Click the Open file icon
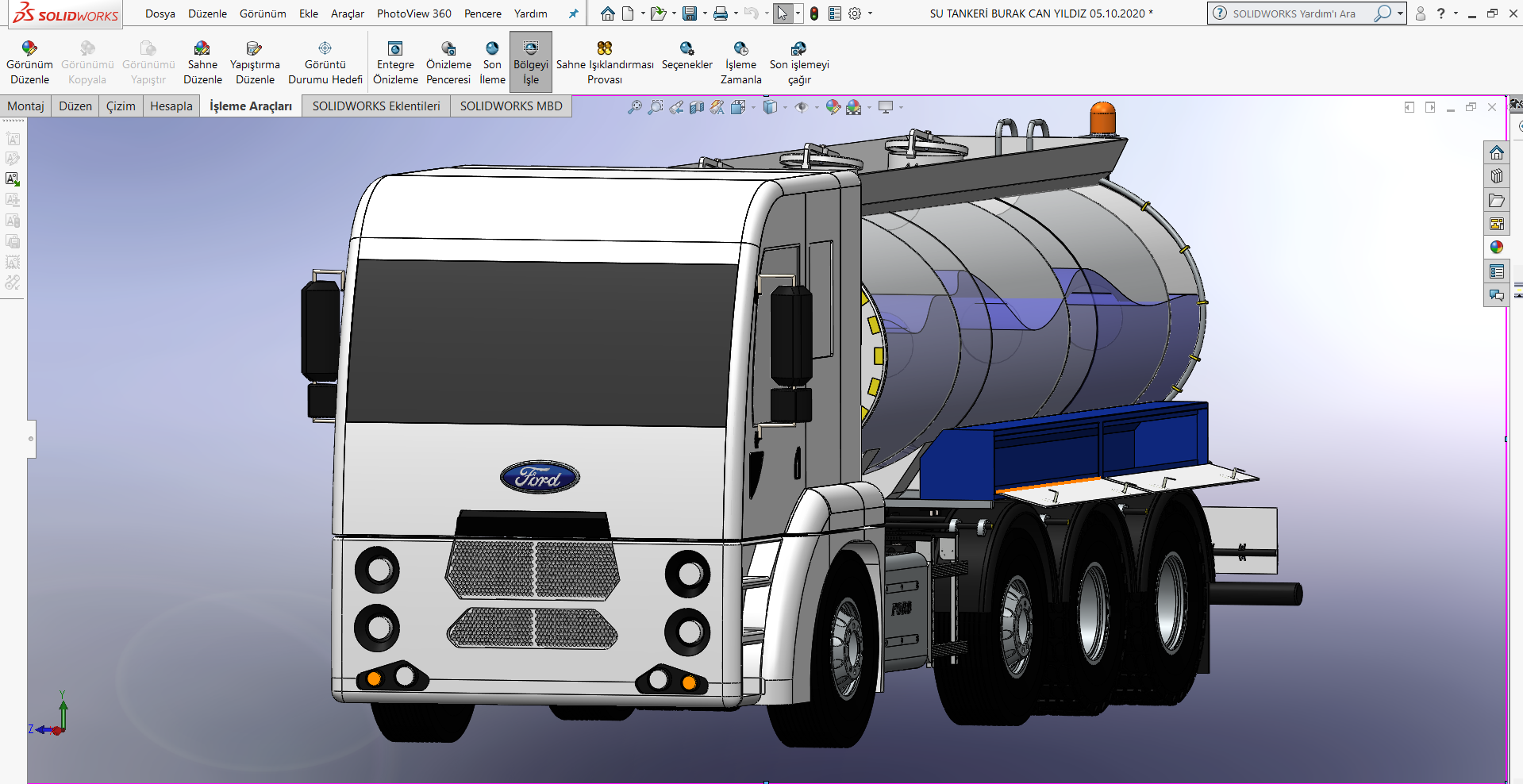The image size is (1523, 784). click(658, 13)
